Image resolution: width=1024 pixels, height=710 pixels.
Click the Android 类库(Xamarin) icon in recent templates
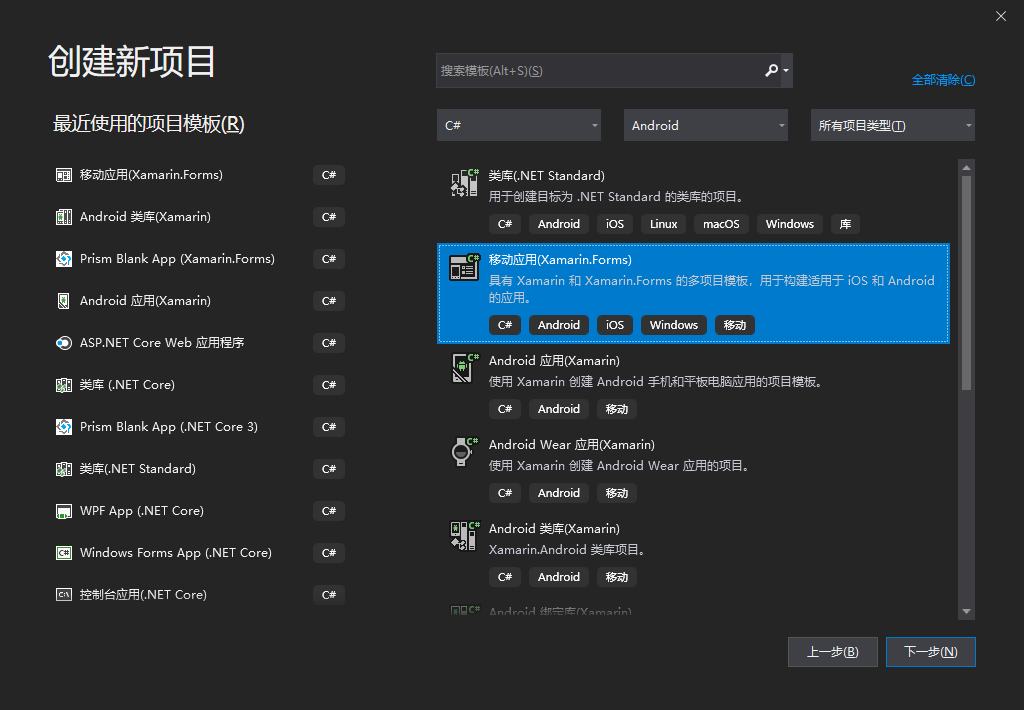tap(63, 217)
